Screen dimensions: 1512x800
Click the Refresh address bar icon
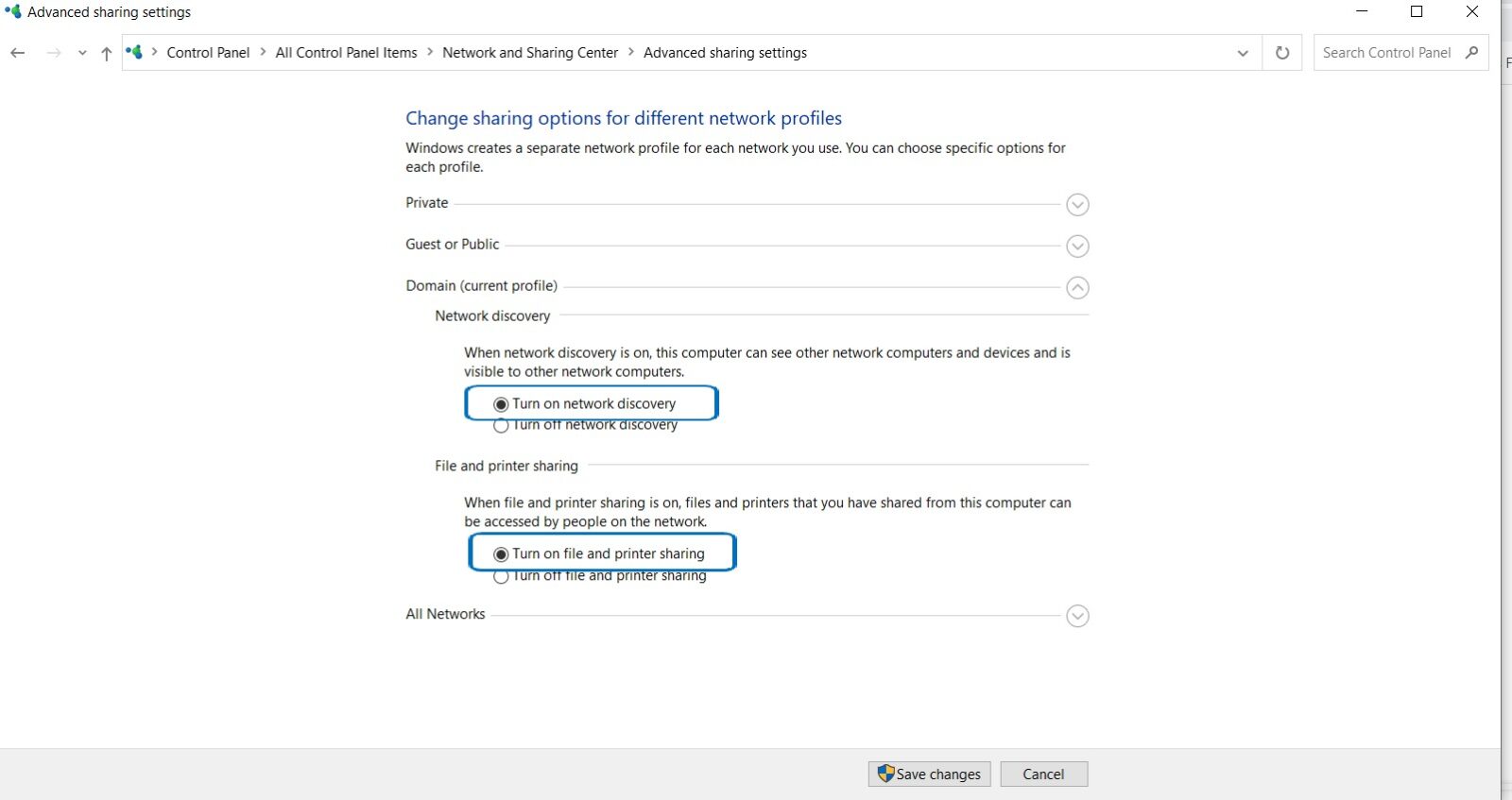click(1281, 53)
